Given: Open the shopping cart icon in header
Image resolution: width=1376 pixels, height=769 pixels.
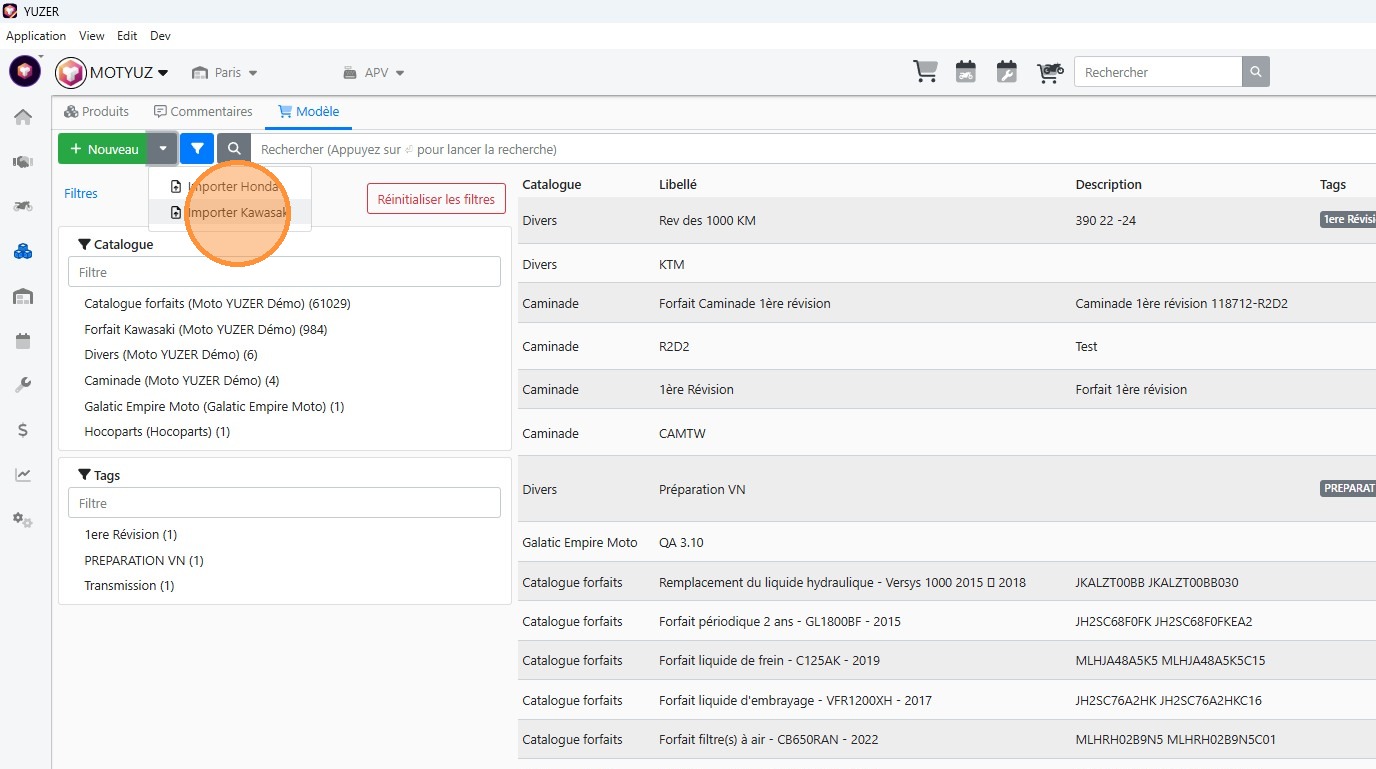Looking at the screenshot, I should coord(925,72).
